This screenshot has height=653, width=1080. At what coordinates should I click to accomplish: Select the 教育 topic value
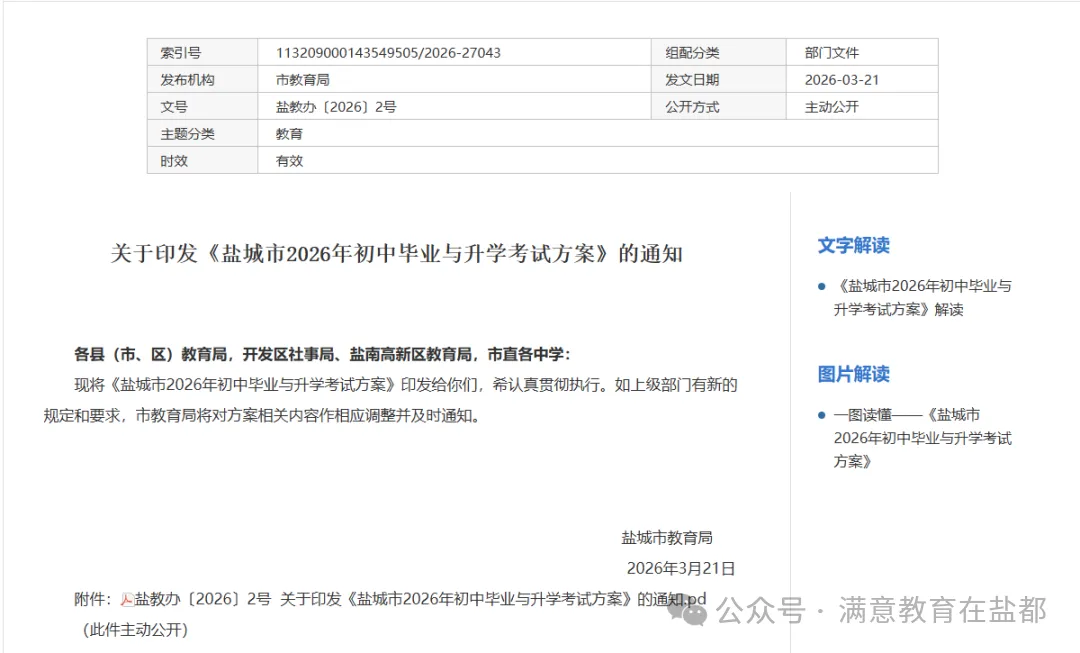[x=289, y=134]
